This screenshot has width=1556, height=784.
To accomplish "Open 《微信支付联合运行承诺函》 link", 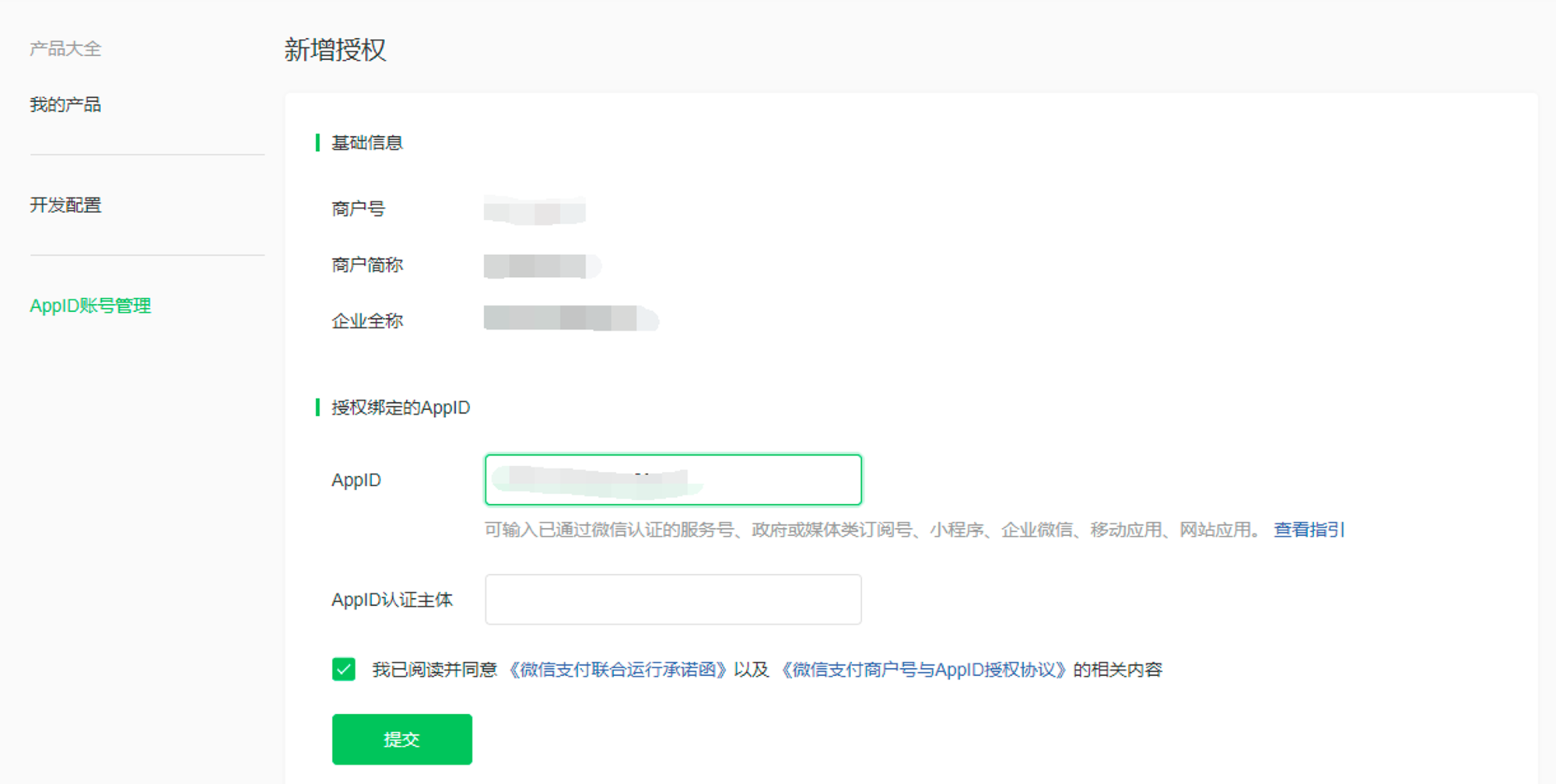I will pyautogui.click(x=619, y=670).
